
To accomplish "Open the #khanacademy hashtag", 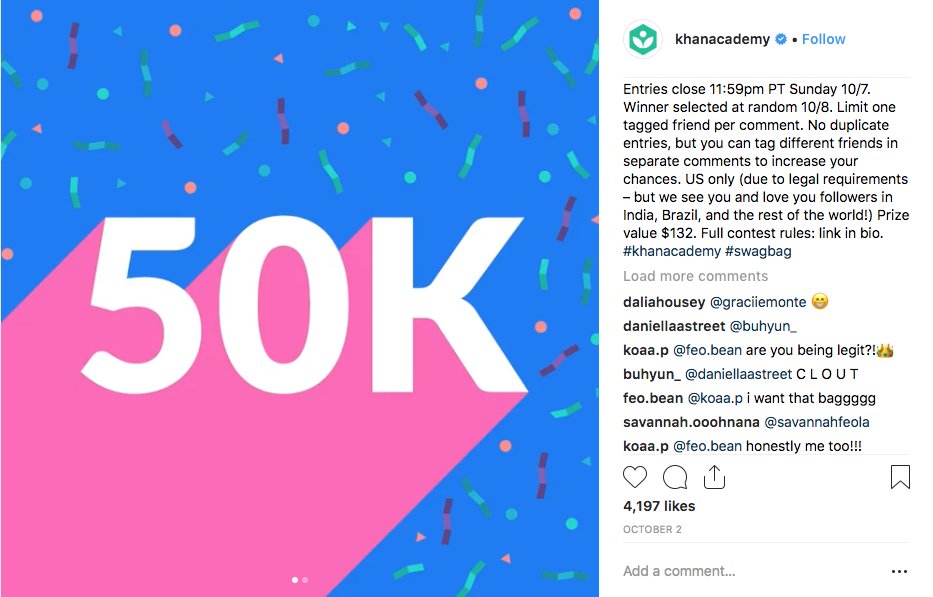I will (670, 252).
